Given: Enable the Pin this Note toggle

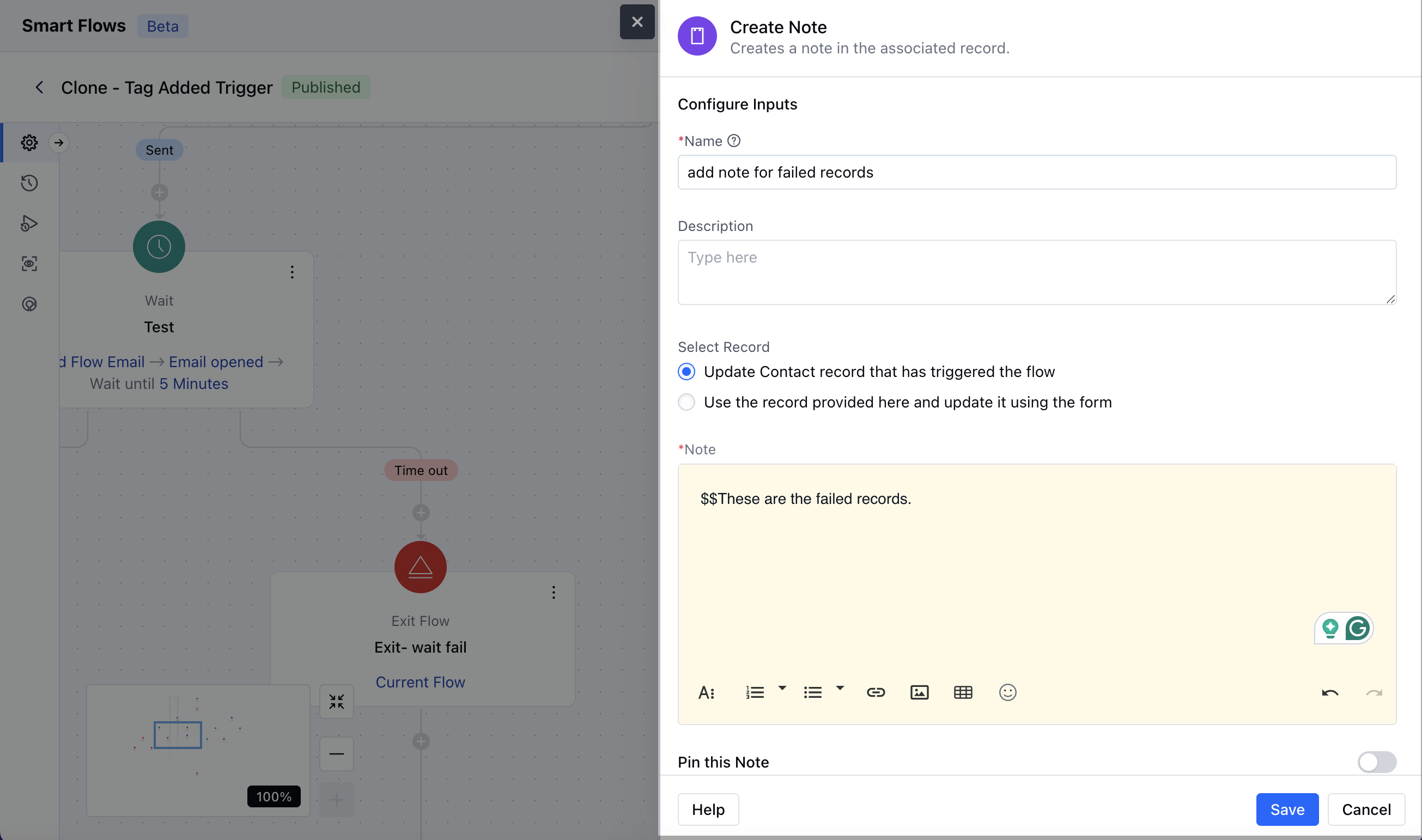Looking at the screenshot, I should tap(1376, 762).
